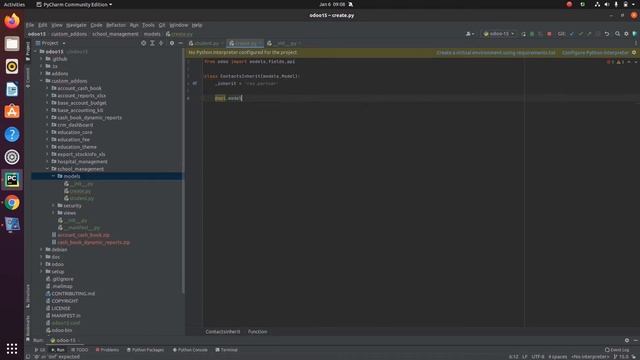
Task: Click the Git update project arrow icon
Action: pyautogui.click(x=571, y=34)
